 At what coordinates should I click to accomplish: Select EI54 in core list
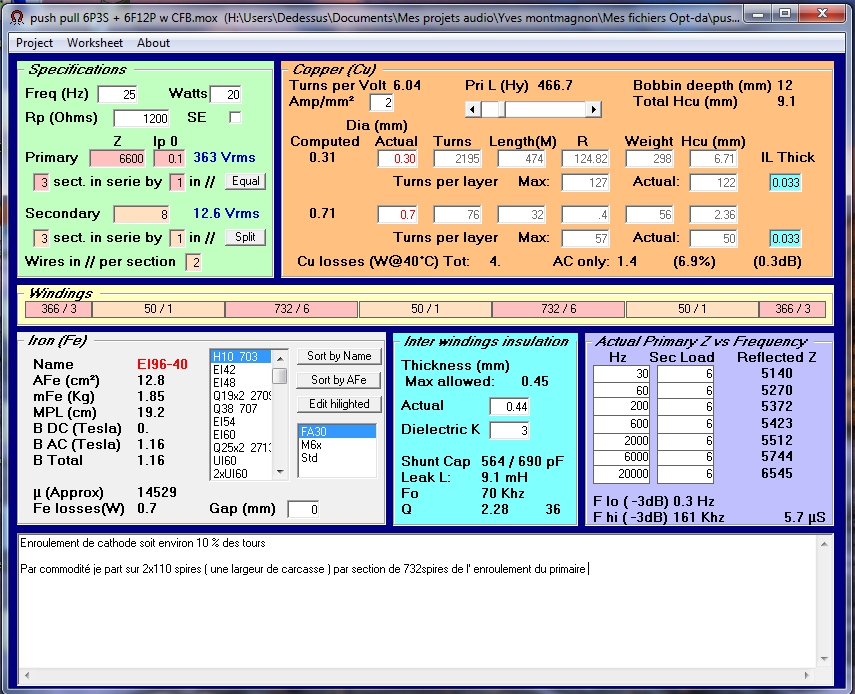tap(240, 422)
